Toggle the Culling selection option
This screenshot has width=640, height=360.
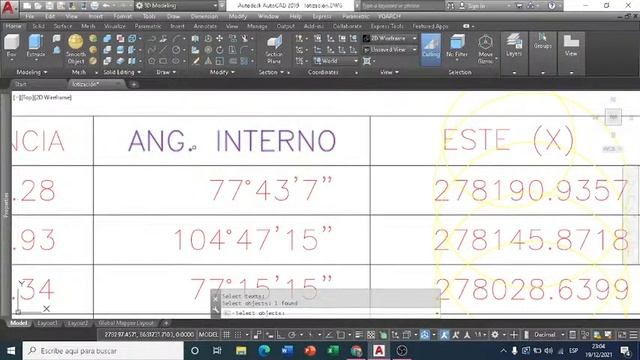(x=431, y=49)
